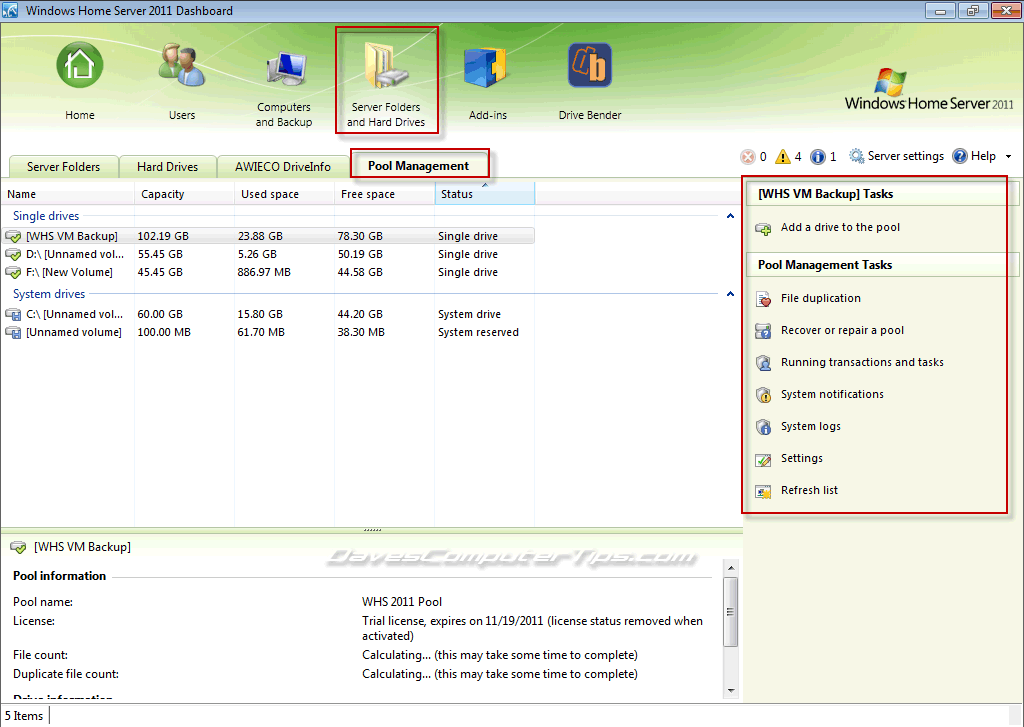Image resolution: width=1024 pixels, height=727 pixels.
Task: Click the Settings task icon
Action: click(x=763, y=460)
